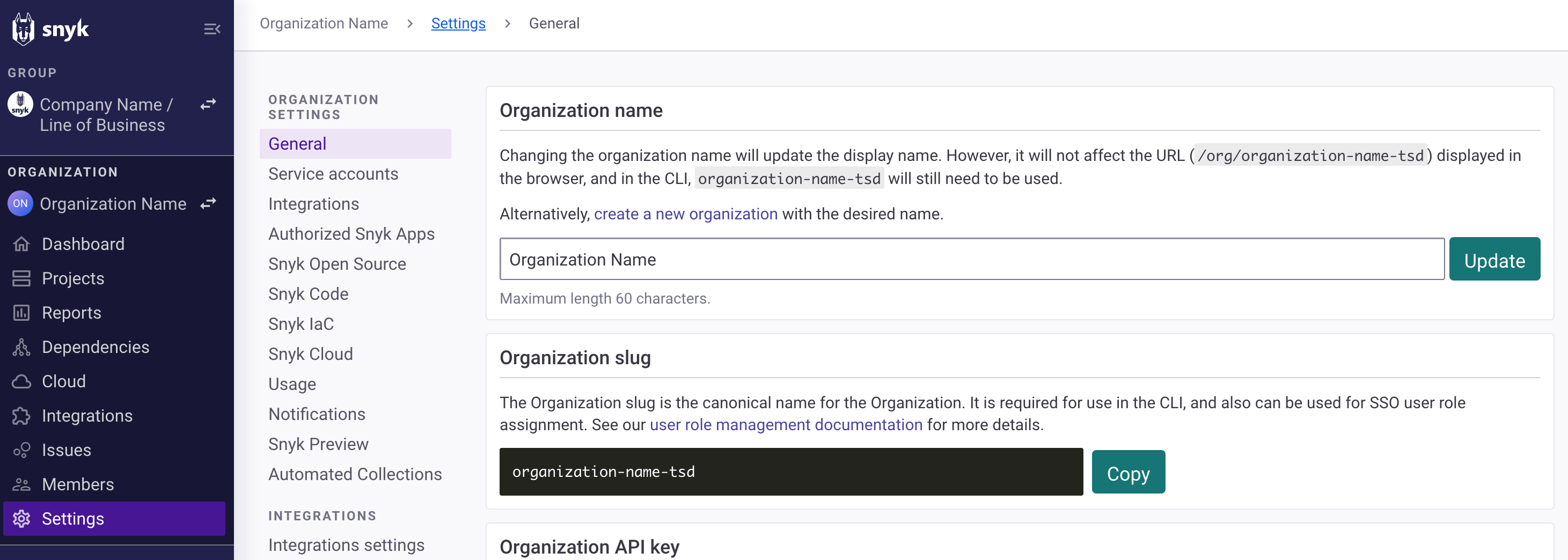Click the Settings gear icon

(x=21, y=519)
